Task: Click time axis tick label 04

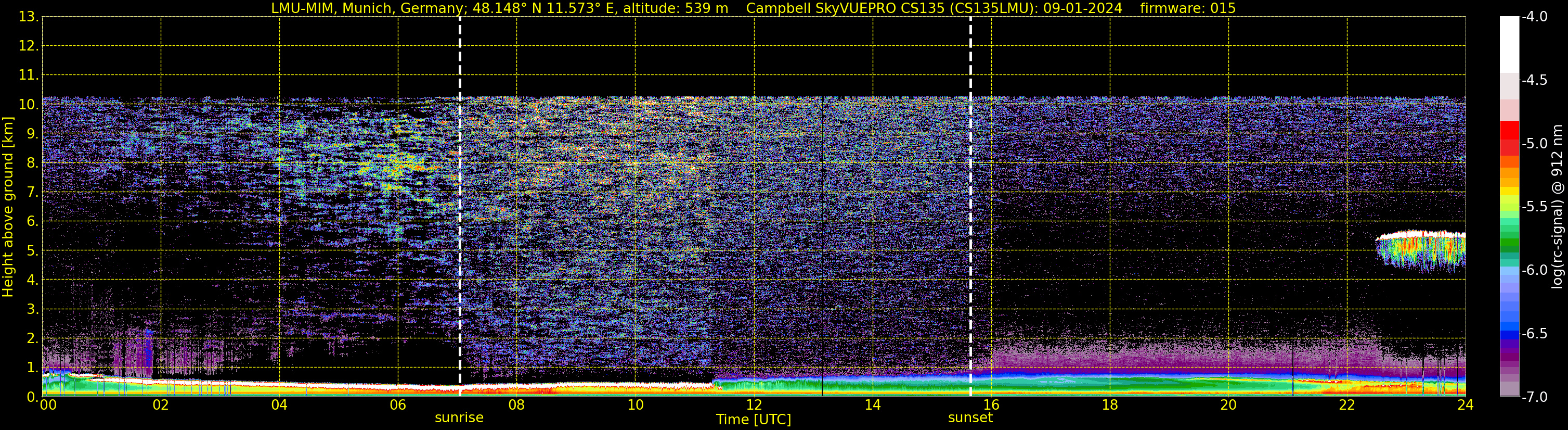Action: [279, 405]
